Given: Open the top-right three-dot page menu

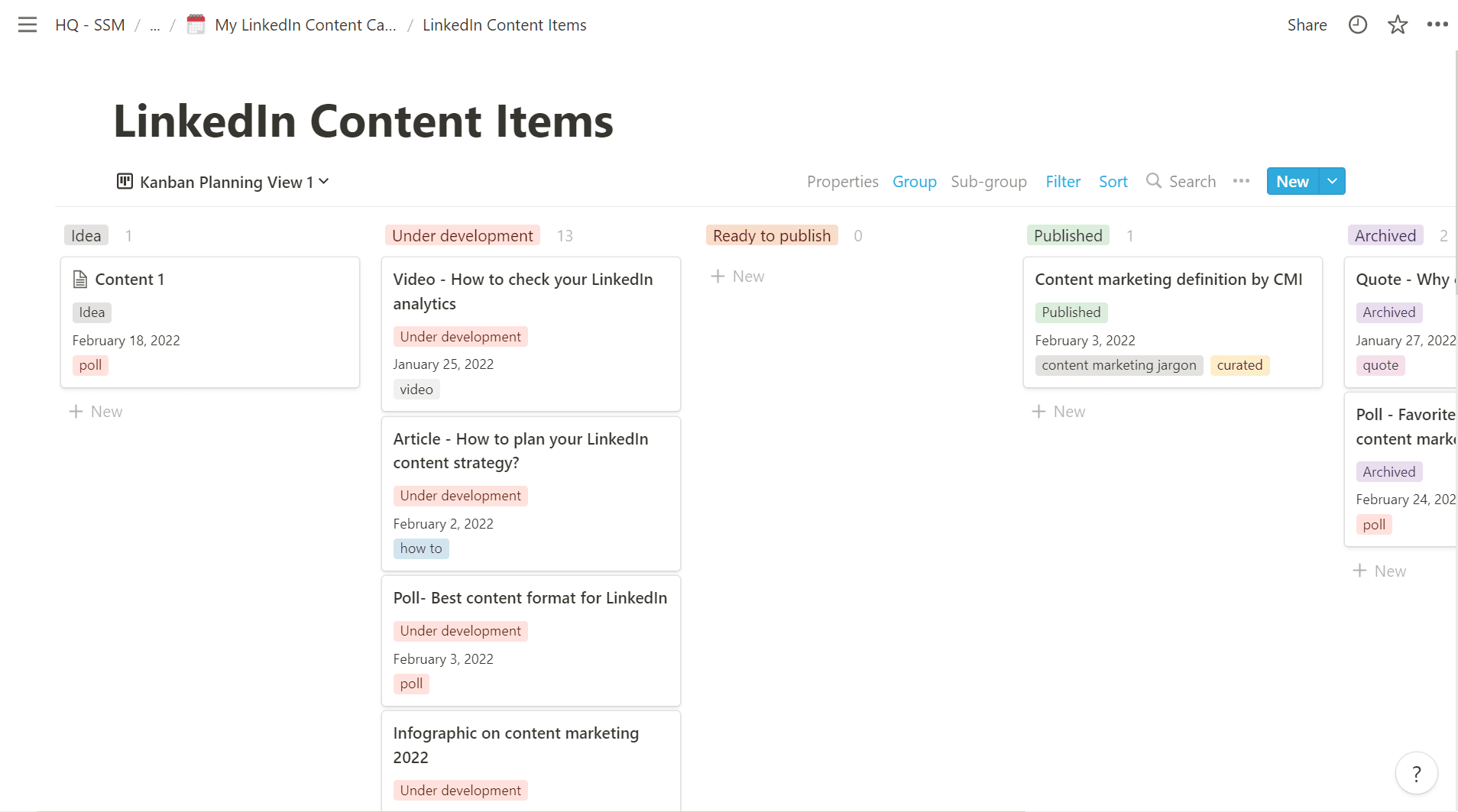Looking at the screenshot, I should pyautogui.click(x=1439, y=24).
